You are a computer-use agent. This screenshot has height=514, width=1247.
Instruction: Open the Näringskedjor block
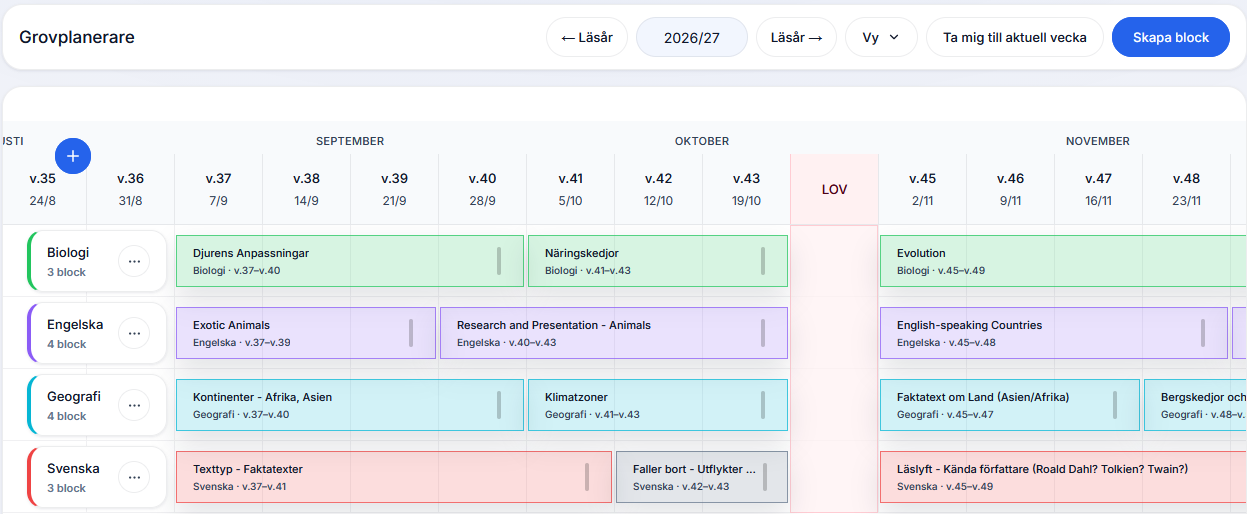coord(658,261)
